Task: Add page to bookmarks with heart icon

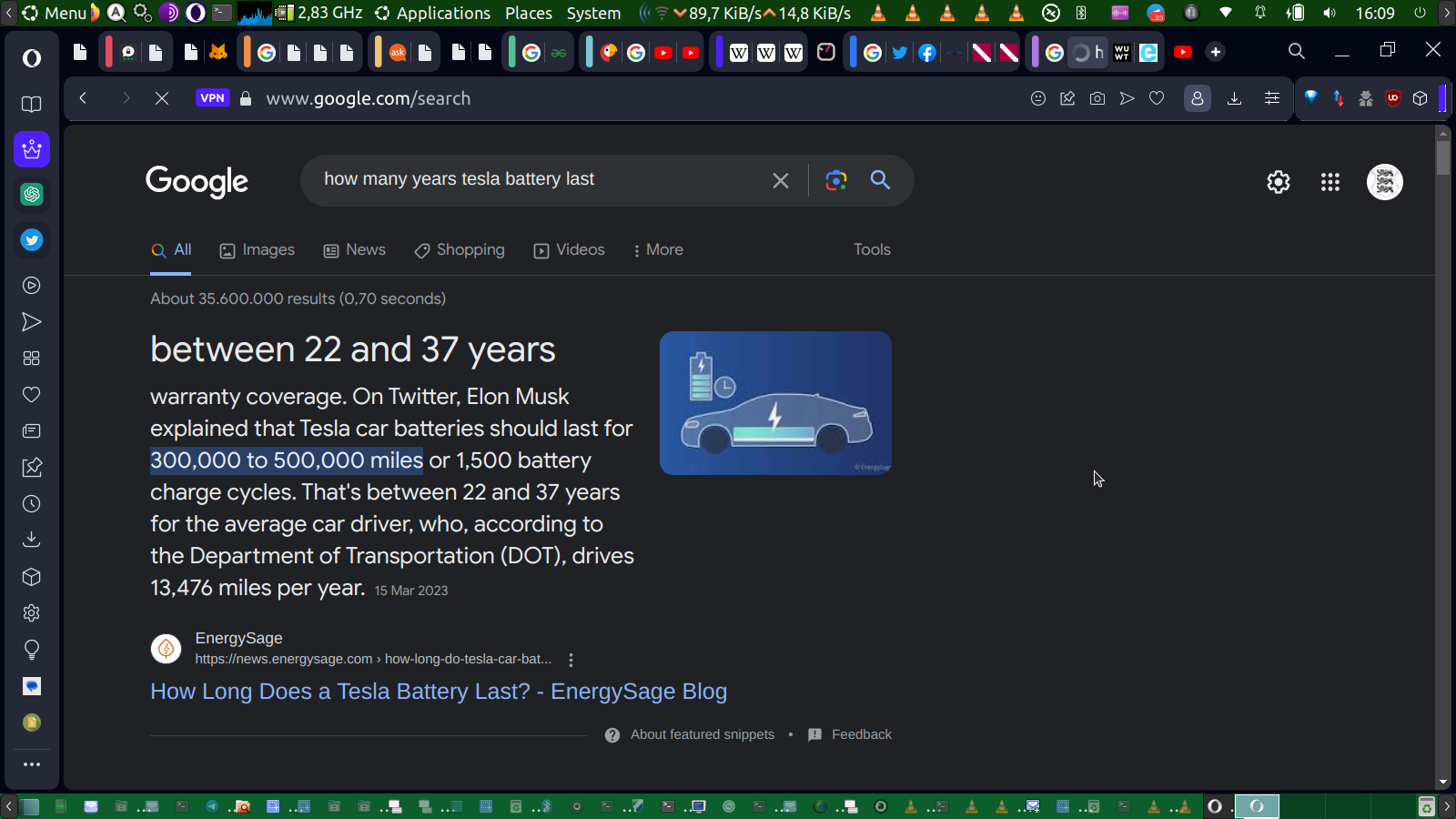Action: 1157,98
